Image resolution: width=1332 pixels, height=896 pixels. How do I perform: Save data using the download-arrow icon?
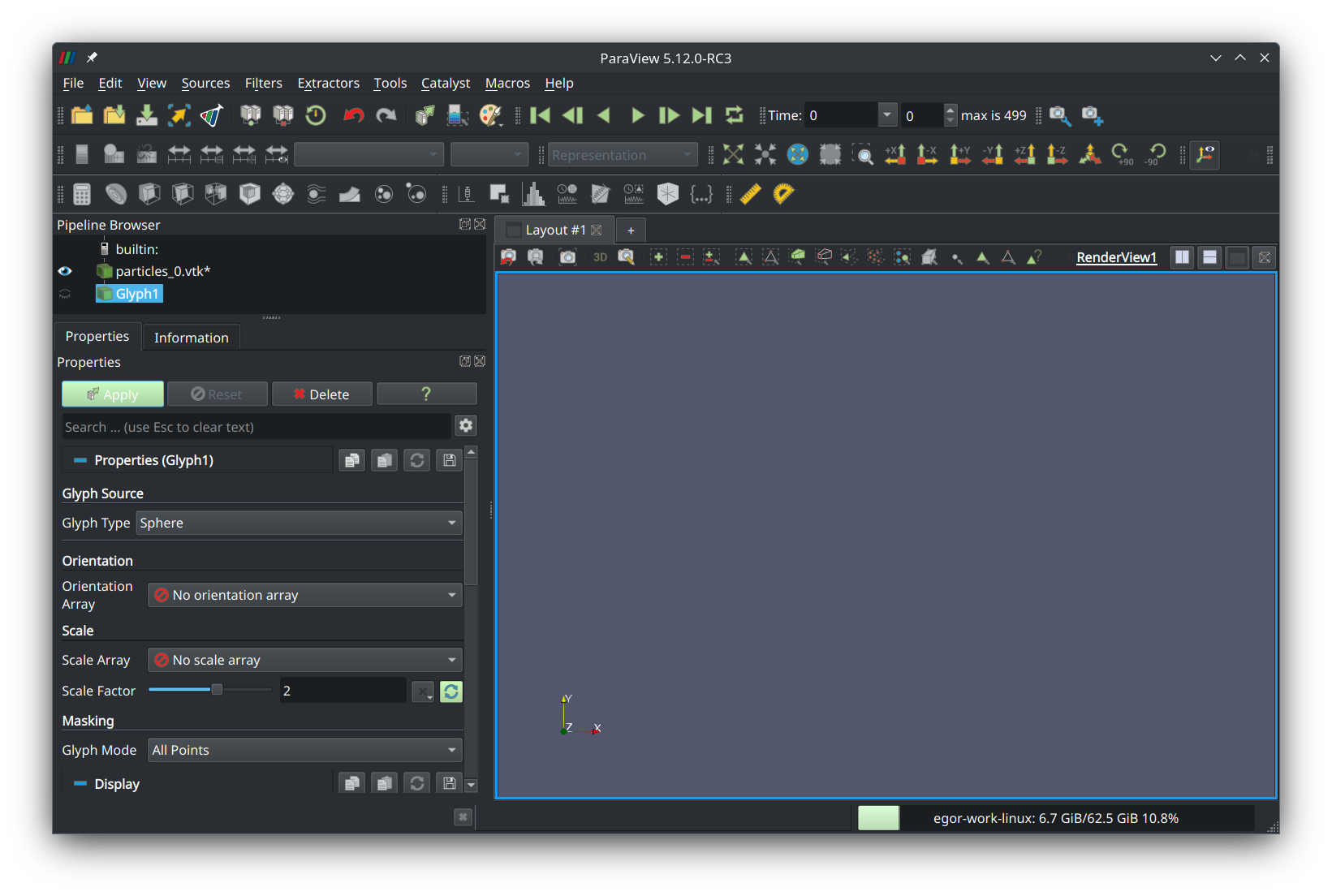coord(147,115)
